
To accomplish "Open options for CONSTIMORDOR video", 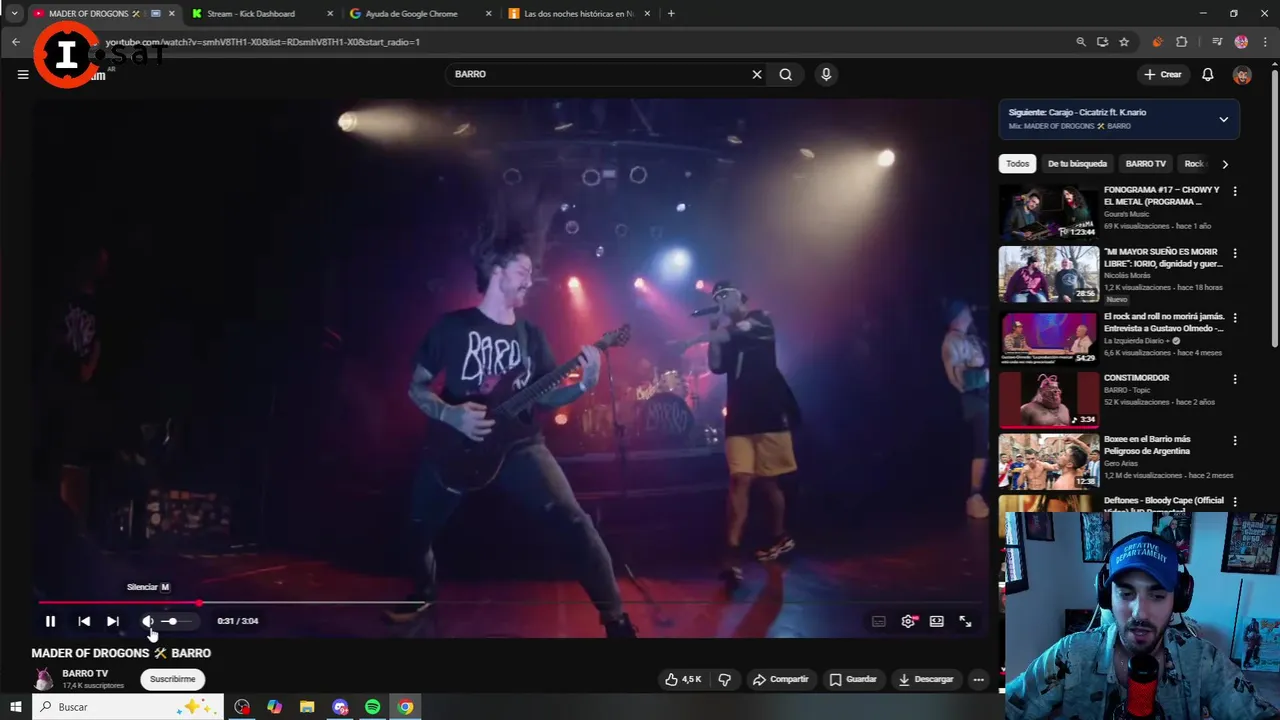I will tap(1235, 380).
